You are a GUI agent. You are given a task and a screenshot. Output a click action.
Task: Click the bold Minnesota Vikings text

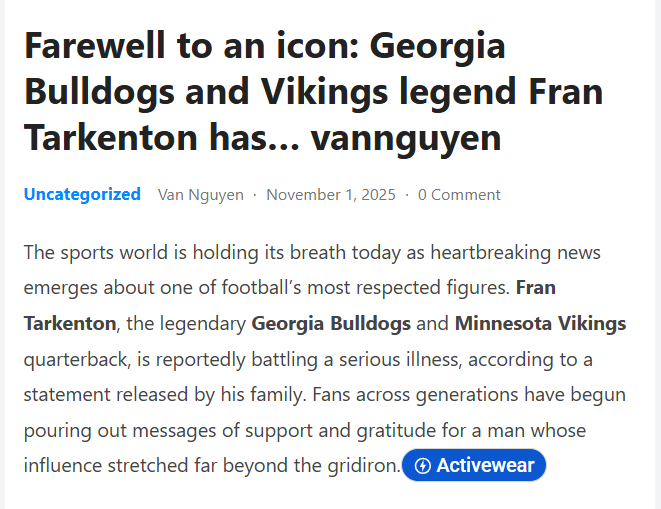coord(540,324)
